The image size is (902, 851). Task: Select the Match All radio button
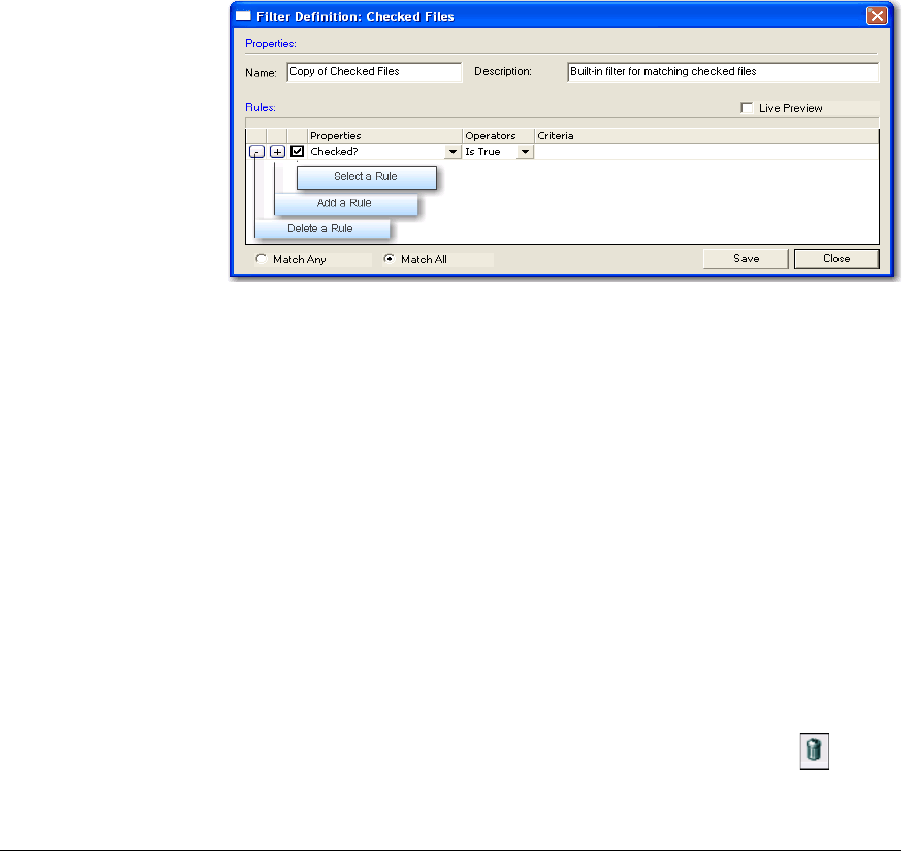(389, 259)
